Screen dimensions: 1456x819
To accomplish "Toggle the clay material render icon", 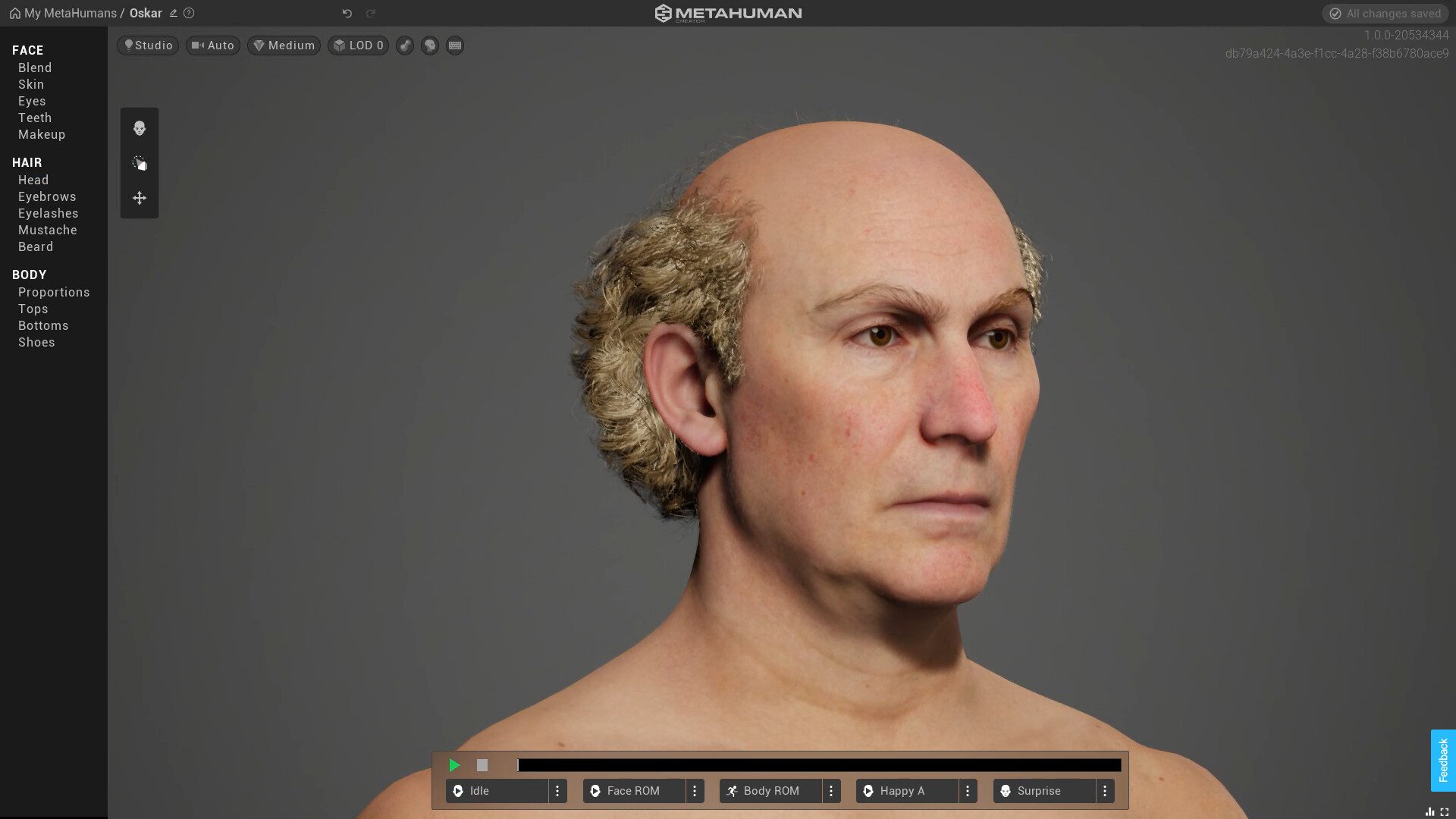I will coord(405,45).
